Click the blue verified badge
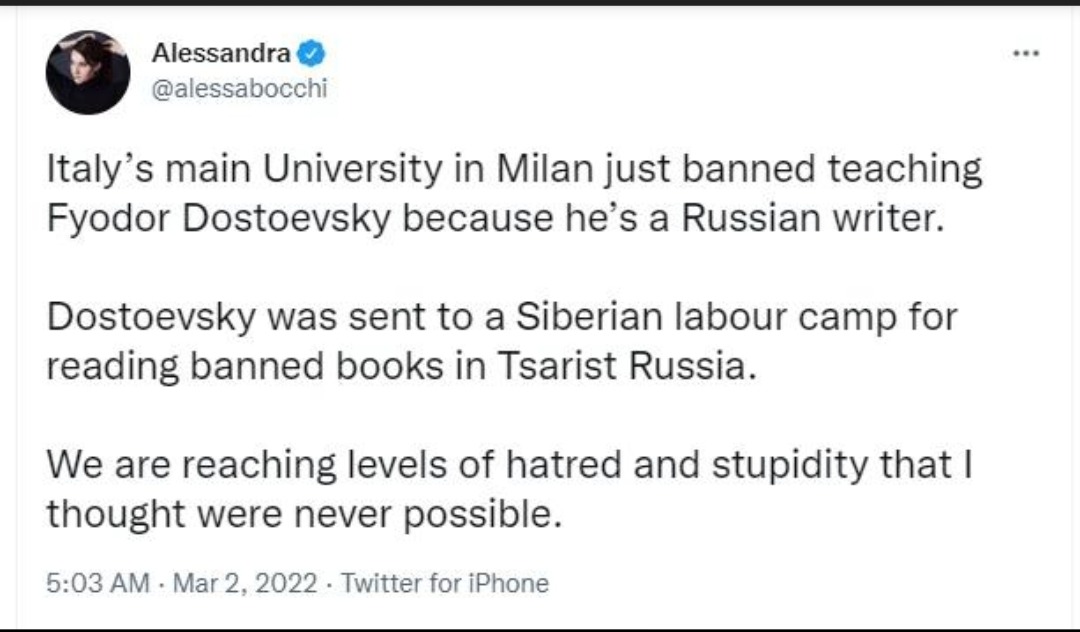This screenshot has height=632, width=1080. pos(312,51)
